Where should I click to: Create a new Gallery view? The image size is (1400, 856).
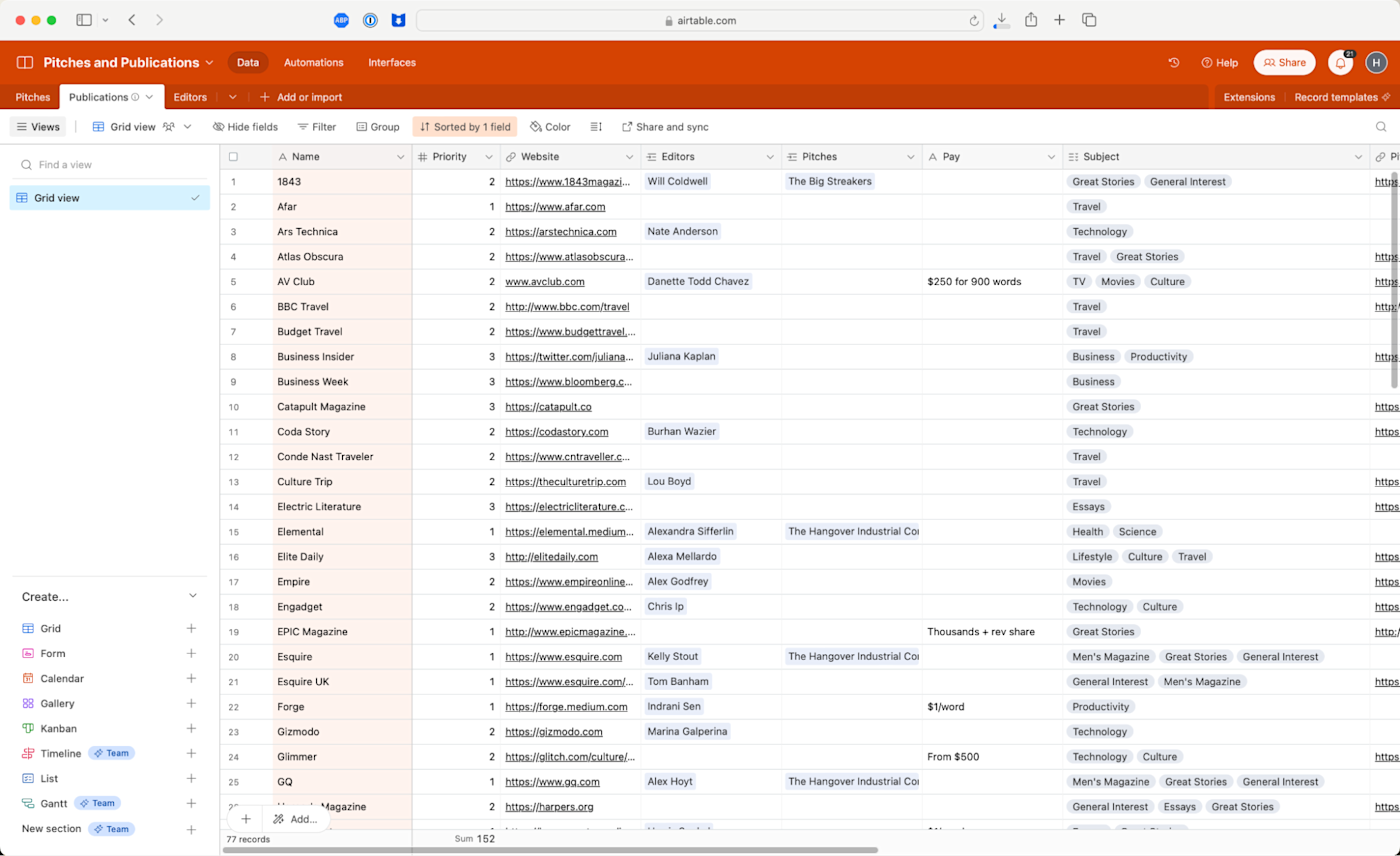109,703
